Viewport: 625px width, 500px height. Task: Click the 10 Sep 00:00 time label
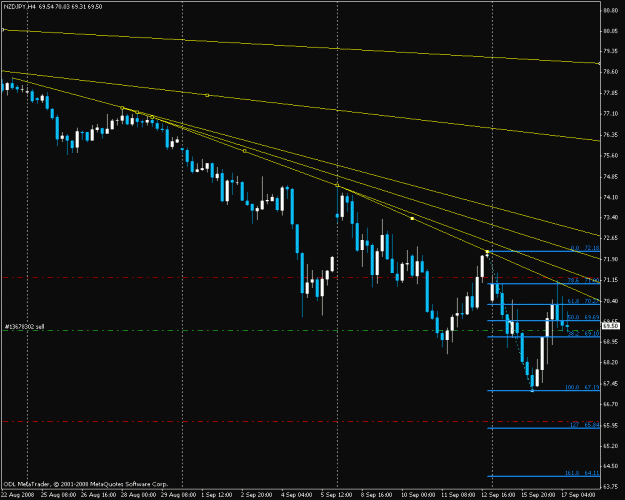pos(418,495)
